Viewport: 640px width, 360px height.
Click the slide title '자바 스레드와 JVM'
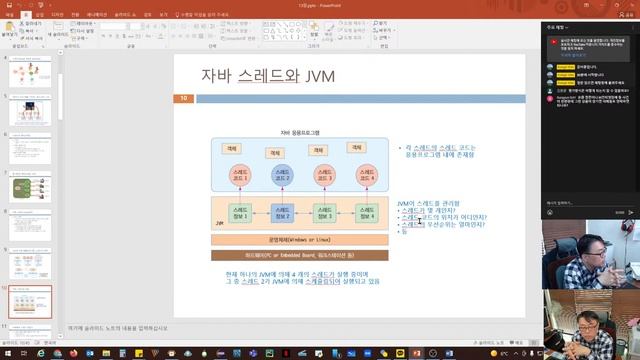tap(268, 76)
